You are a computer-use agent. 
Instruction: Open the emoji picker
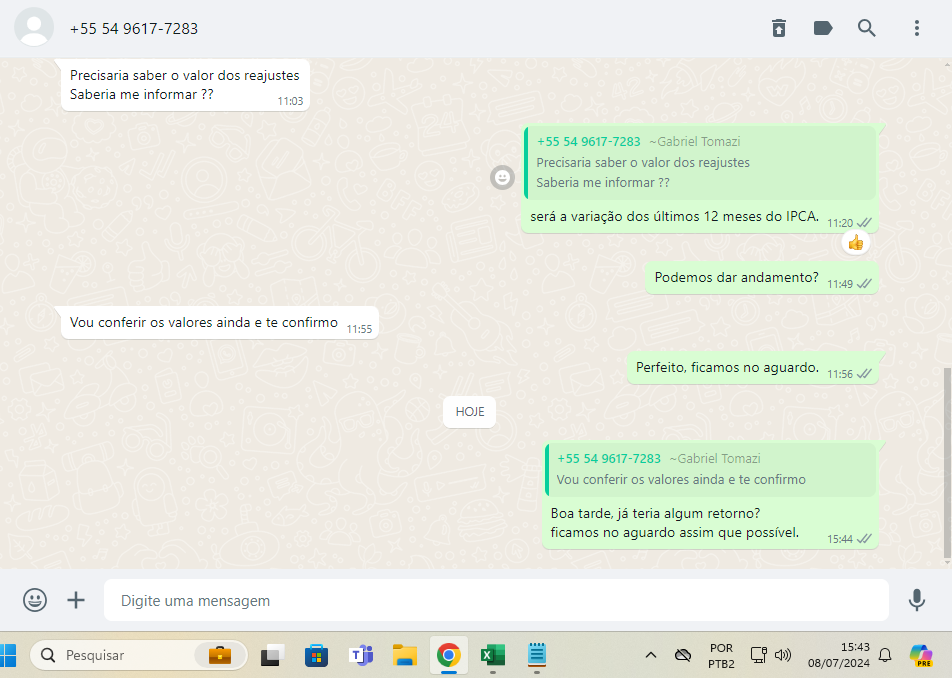point(35,600)
